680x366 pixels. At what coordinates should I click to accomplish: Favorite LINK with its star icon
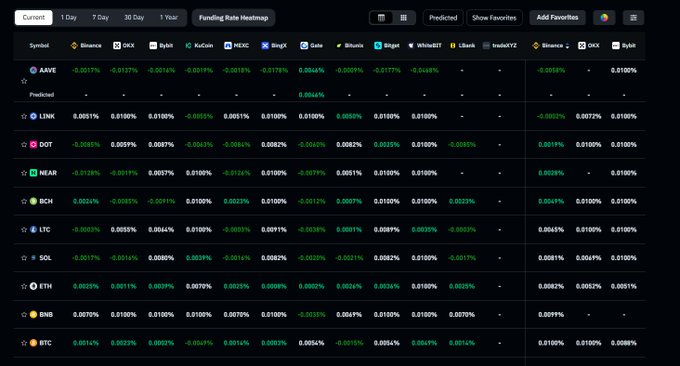24,116
